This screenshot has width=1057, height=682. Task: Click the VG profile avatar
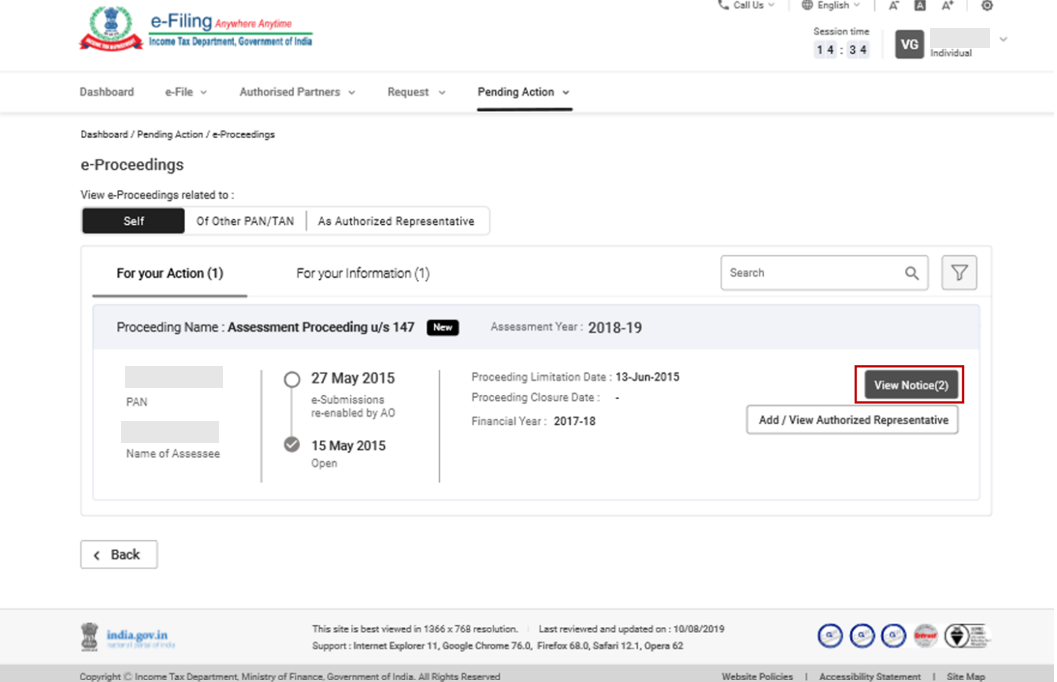point(909,44)
